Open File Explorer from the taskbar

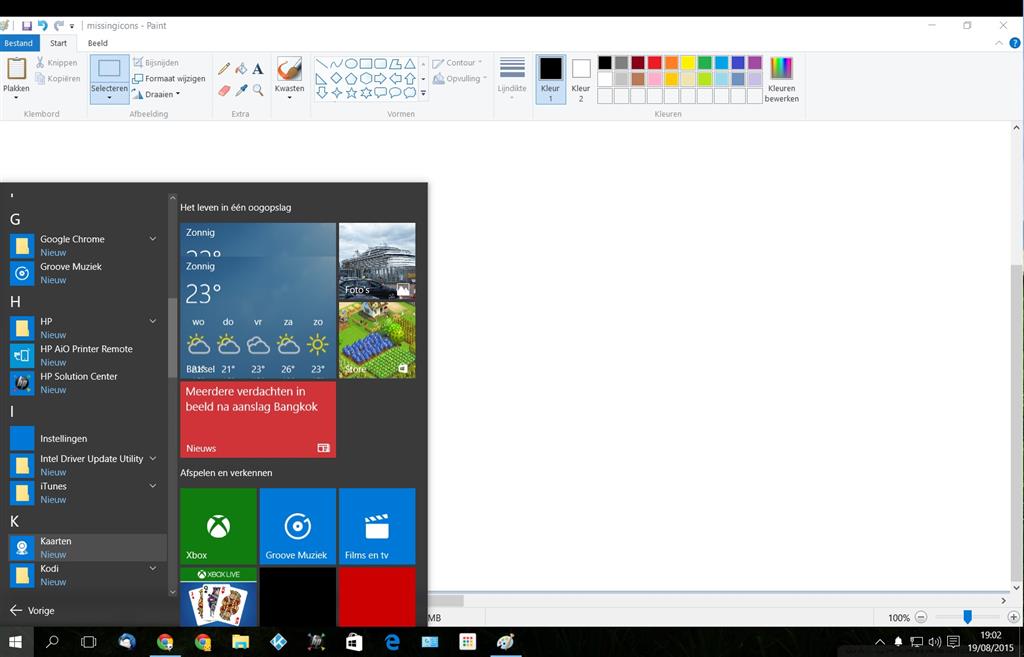click(241, 642)
